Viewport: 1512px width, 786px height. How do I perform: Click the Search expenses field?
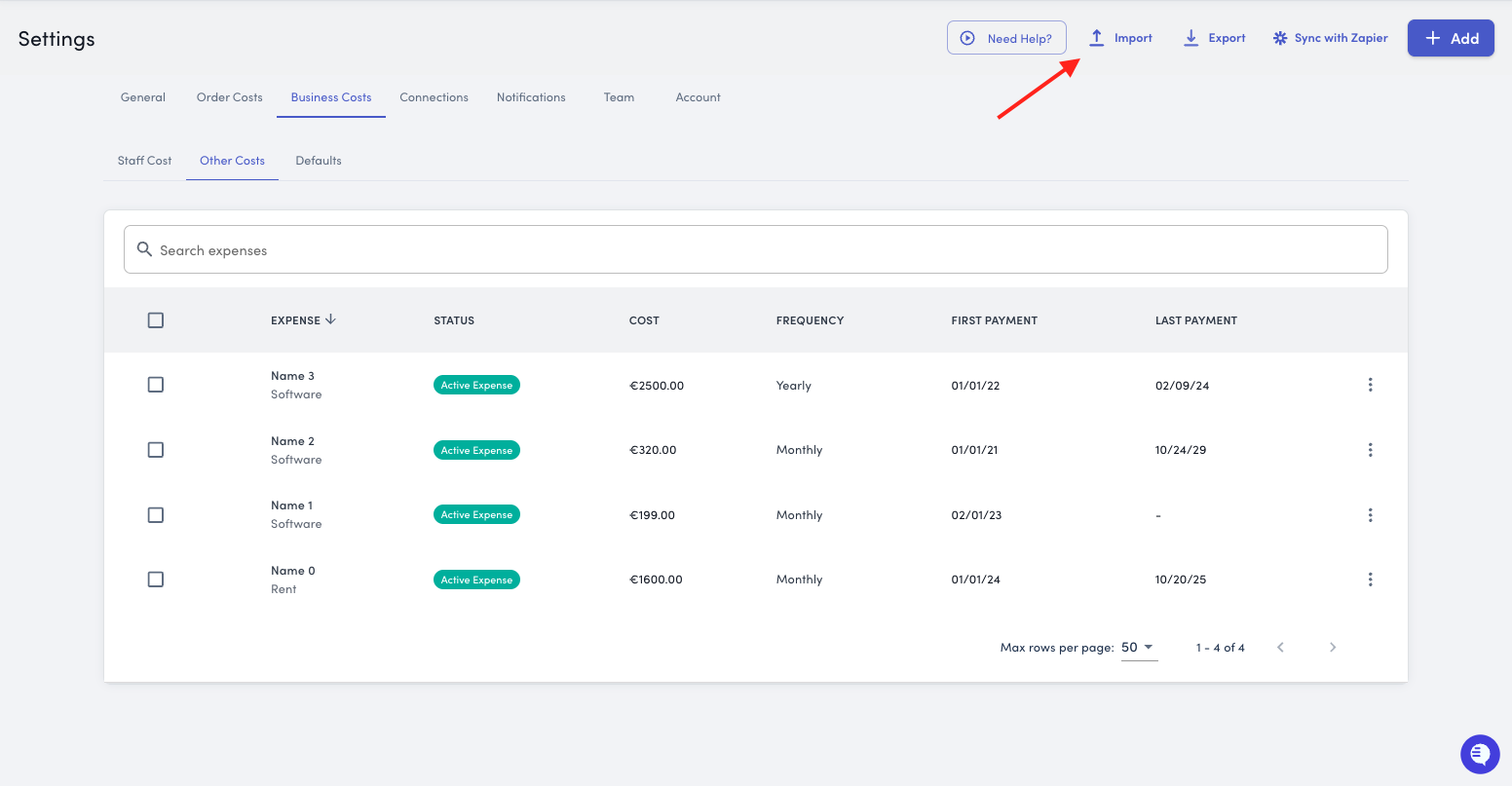(x=755, y=250)
